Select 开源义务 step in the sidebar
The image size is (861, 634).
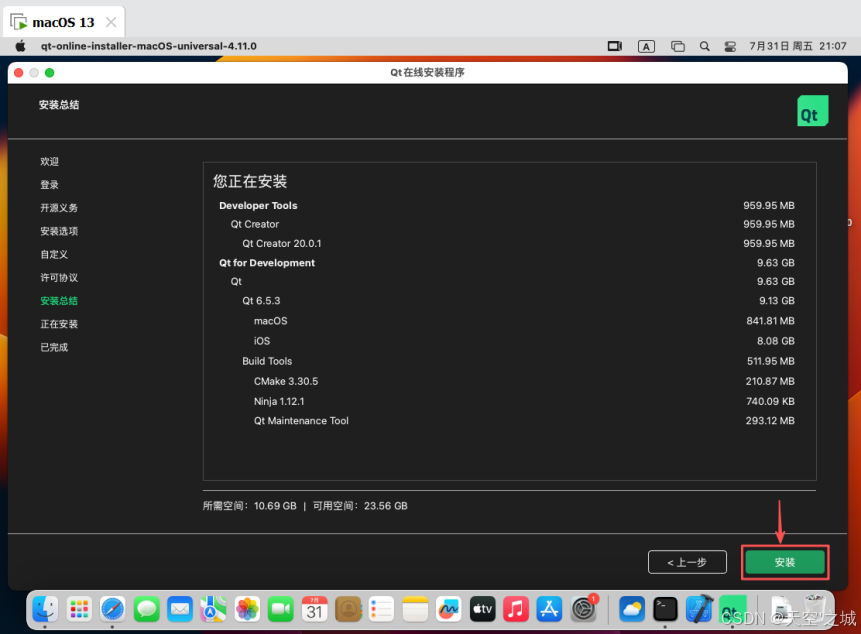pyautogui.click(x=59, y=207)
